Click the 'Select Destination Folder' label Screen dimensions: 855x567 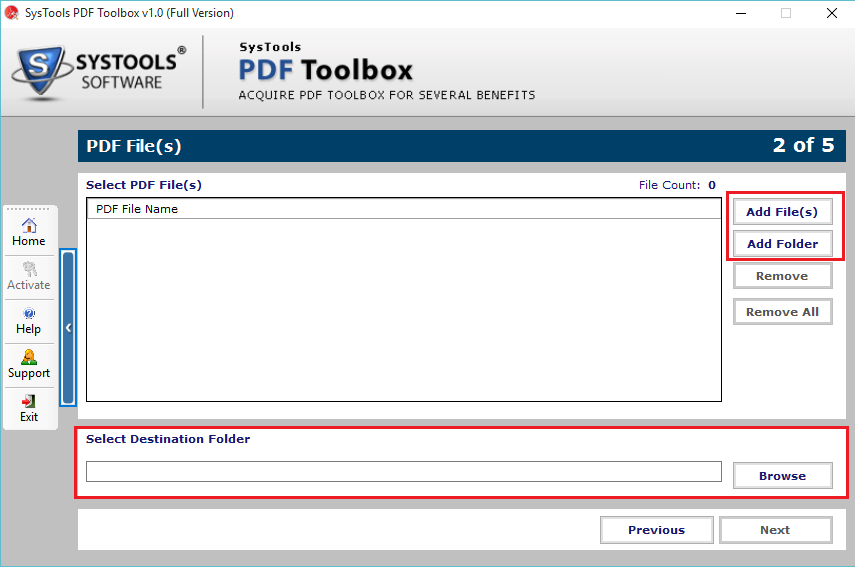tap(168, 439)
